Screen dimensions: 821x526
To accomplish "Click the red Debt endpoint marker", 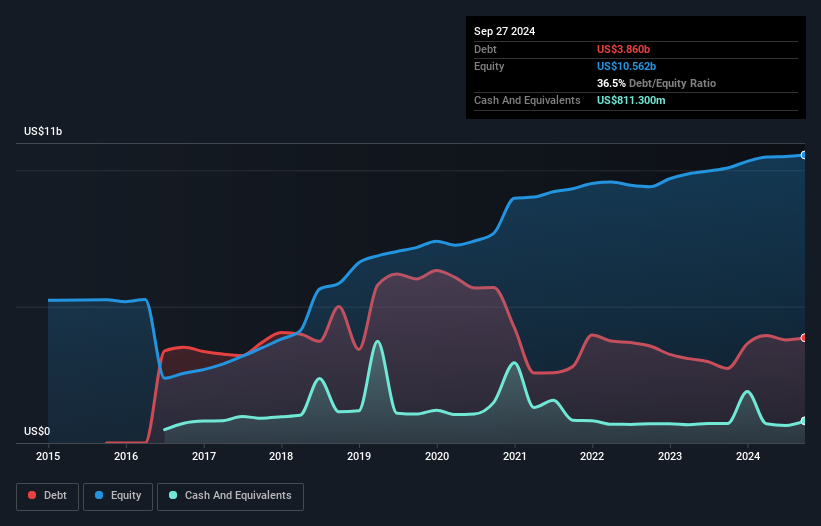I will click(x=804, y=338).
